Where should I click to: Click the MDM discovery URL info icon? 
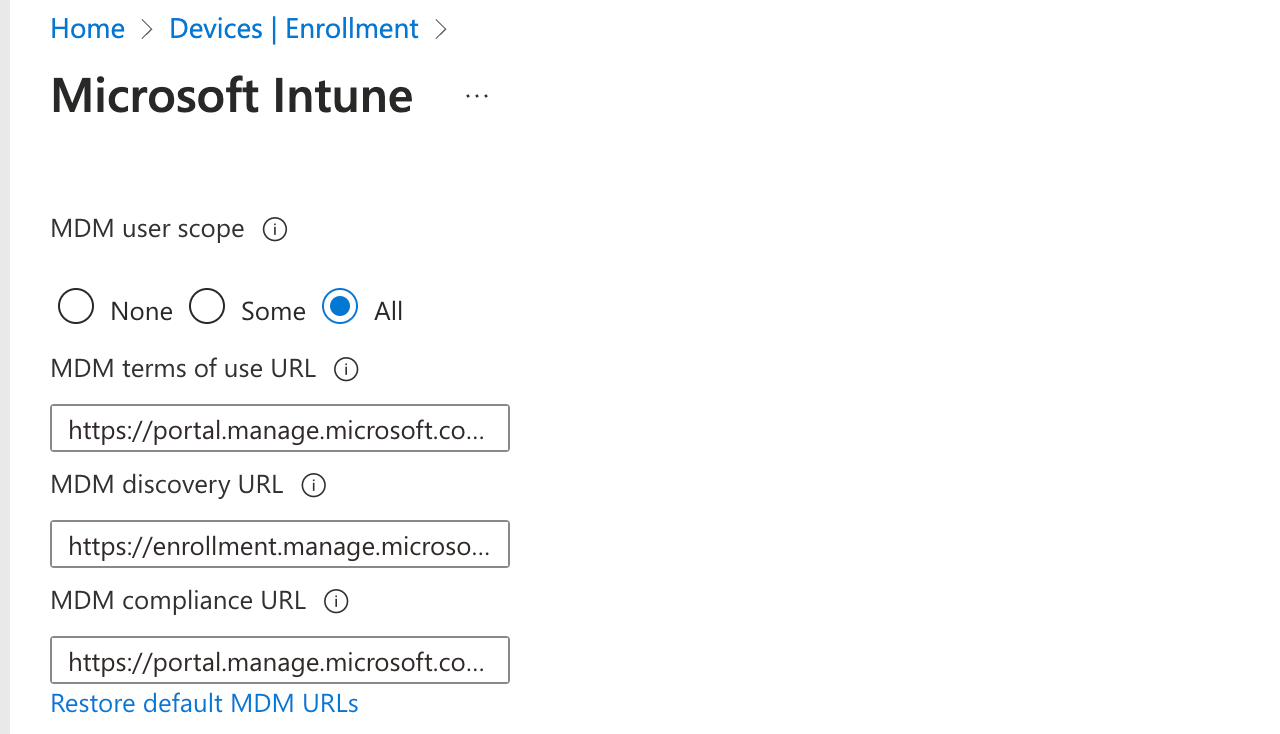314,486
